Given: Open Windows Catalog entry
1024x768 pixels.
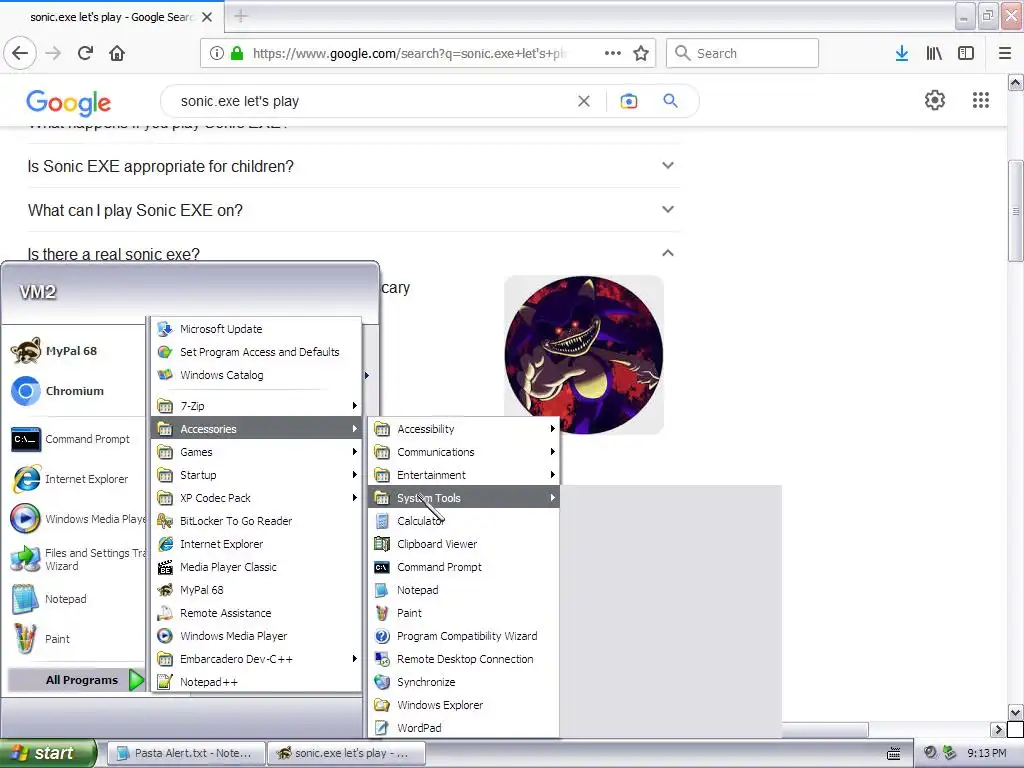Looking at the screenshot, I should pos(257,376).
